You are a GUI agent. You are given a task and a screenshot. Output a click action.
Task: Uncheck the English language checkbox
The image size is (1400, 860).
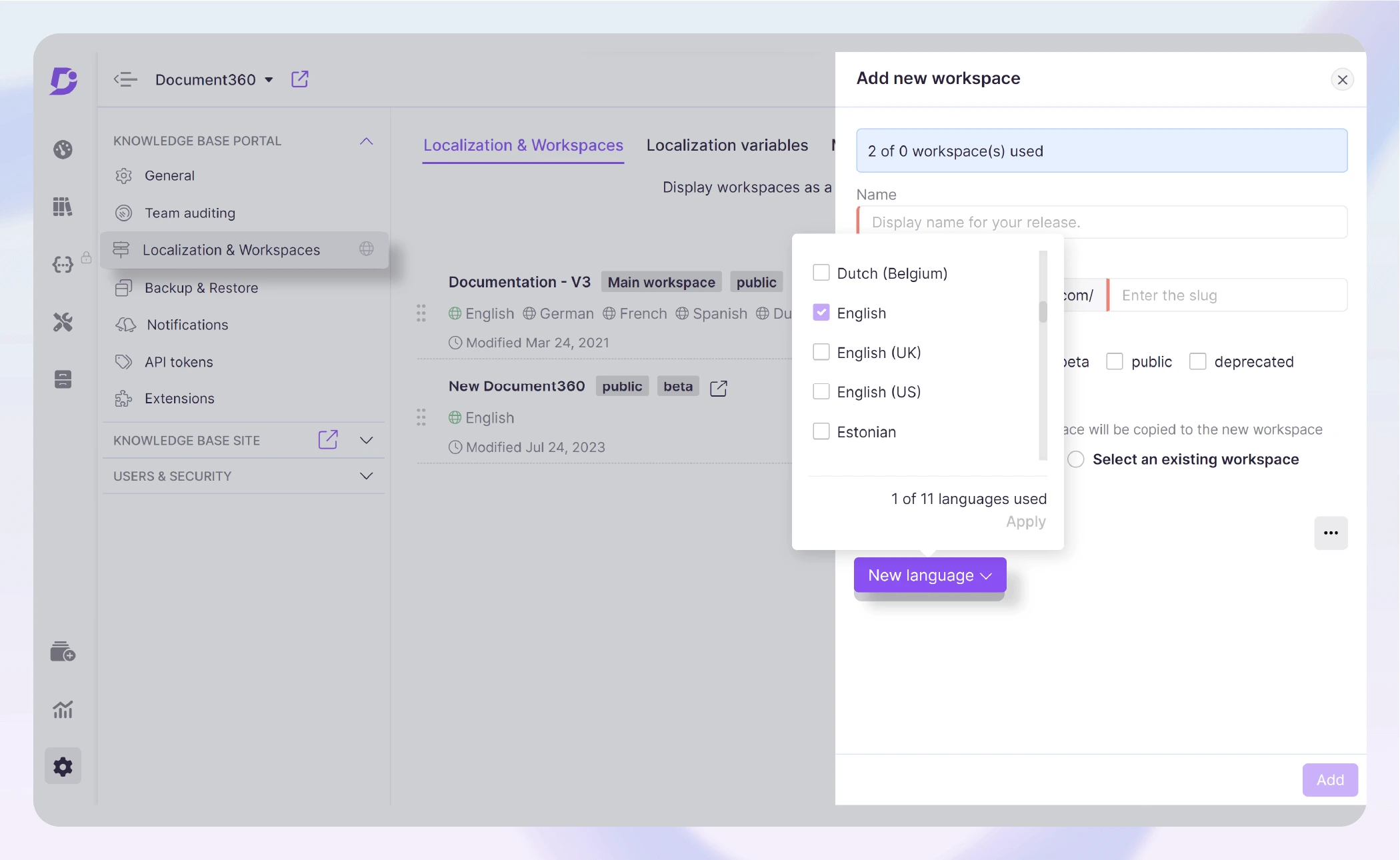coord(821,312)
